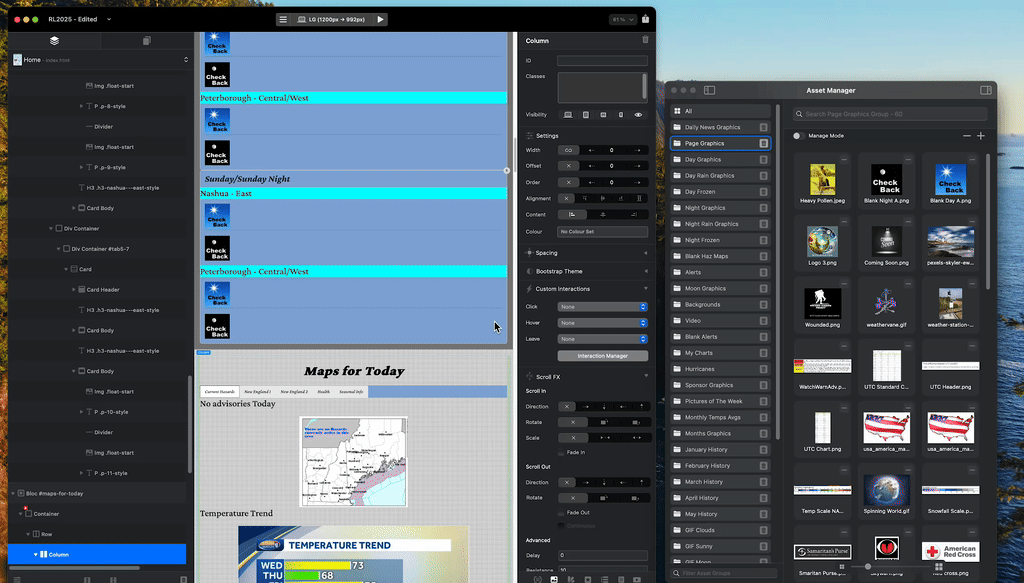
Task: Delete the Page Graphics asset group
Action: (763, 144)
